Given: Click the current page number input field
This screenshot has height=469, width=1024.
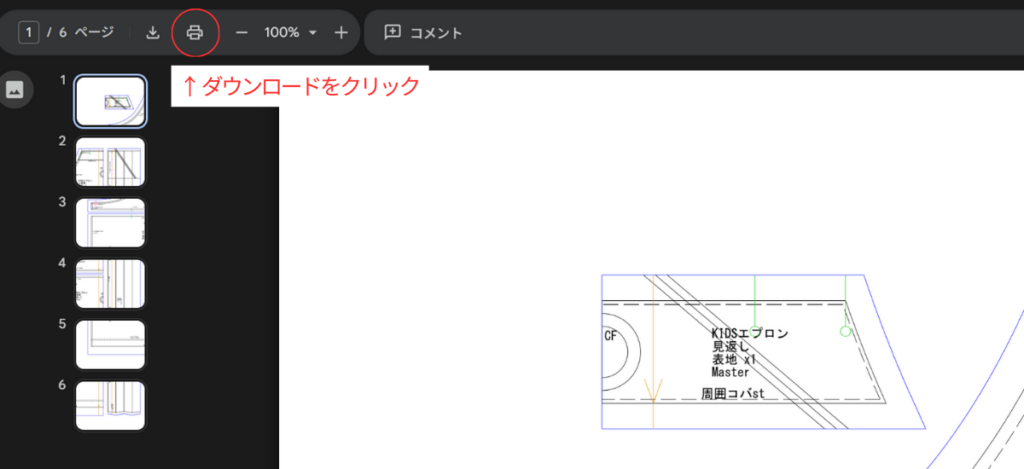Looking at the screenshot, I should (x=29, y=33).
